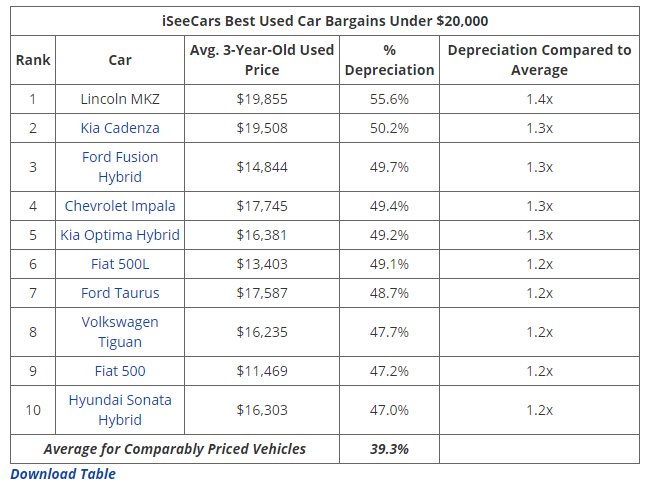Click the Fiat 500L link

click(120, 264)
